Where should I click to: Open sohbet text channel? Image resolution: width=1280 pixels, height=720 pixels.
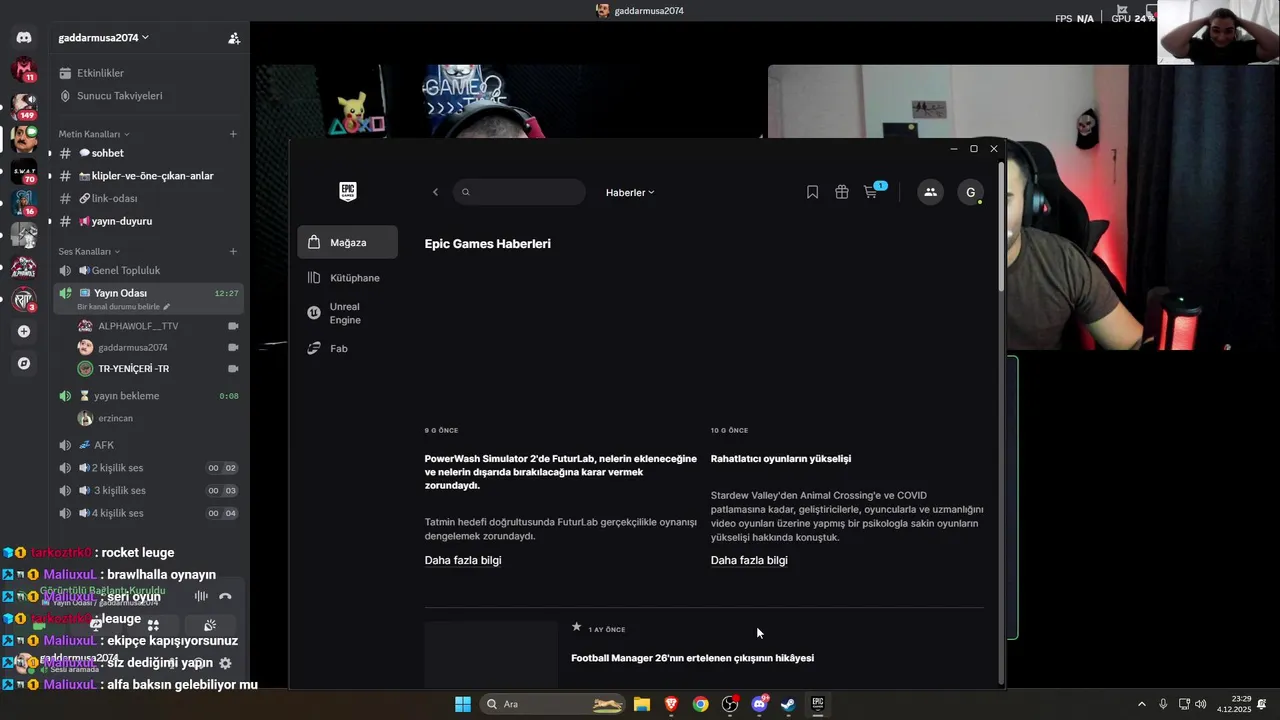pos(150,153)
